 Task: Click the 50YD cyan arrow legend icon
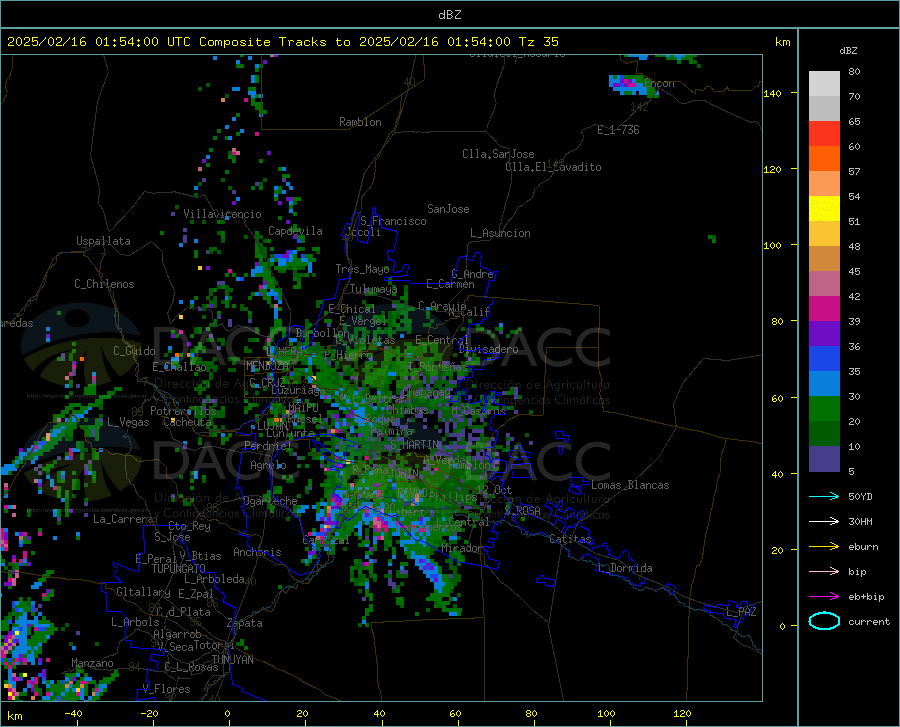pyautogui.click(x=824, y=496)
